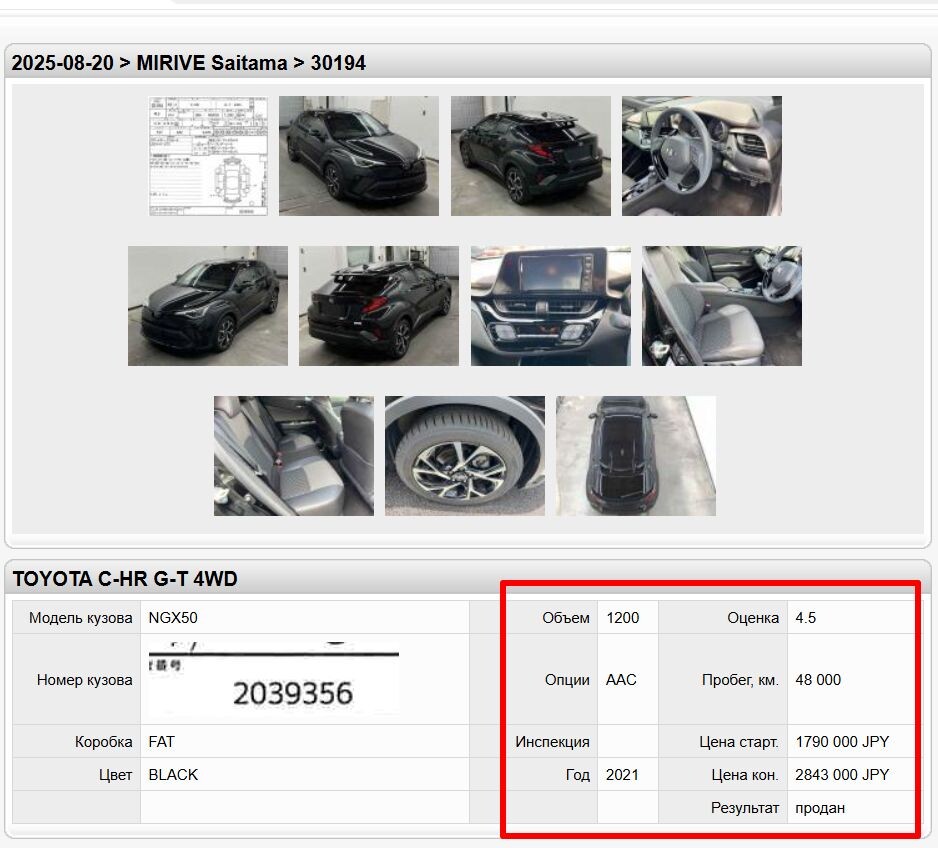Open rear-quarter C-HR photo in top row
The height and width of the screenshot is (848, 938).
[531, 156]
